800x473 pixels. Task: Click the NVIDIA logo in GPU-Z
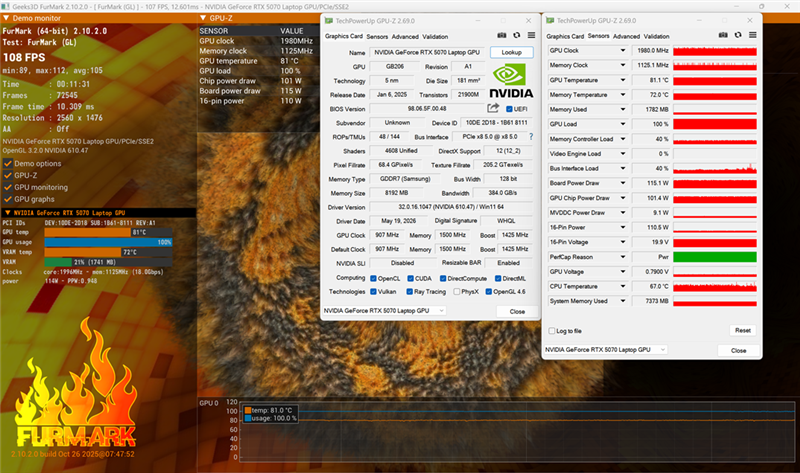pyautogui.click(x=511, y=82)
